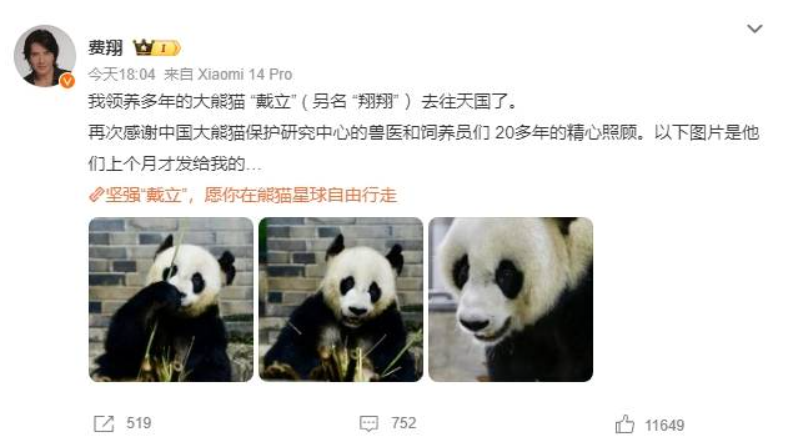Click the 来自 Xiaomi 14 Pro source
This screenshot has width=794, height=446.
(228, 74)
